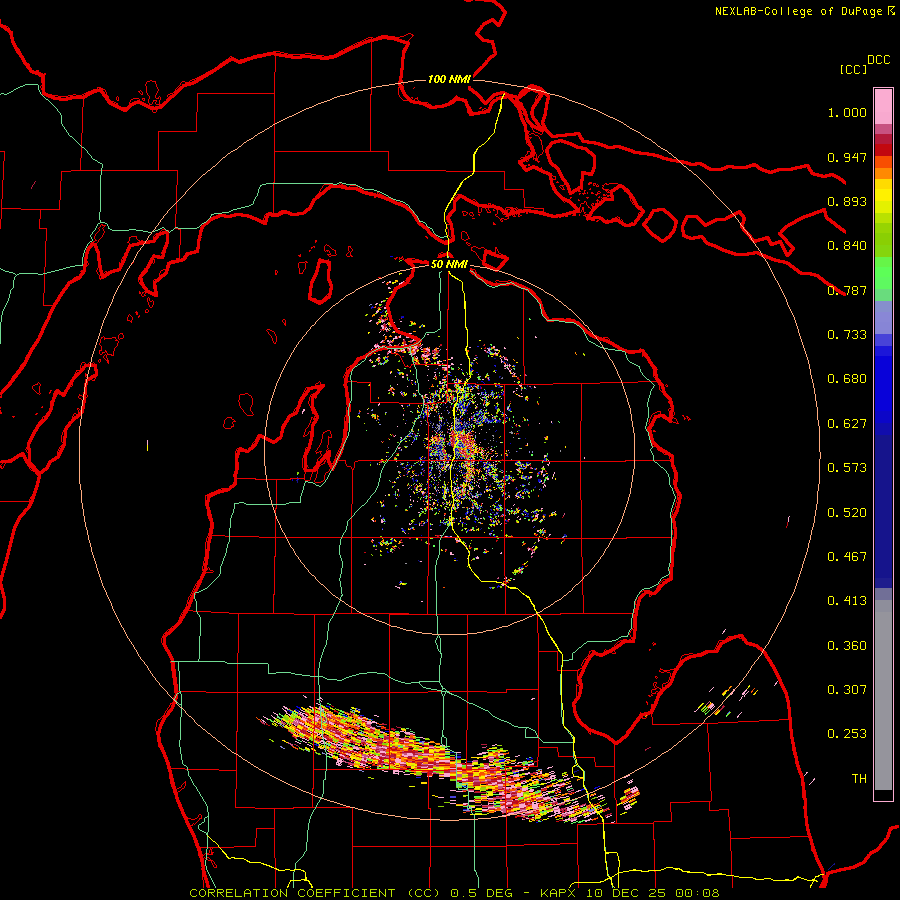The image size is (900, 900).
Task: Click the 0.520 legend value
Action: pos(847,512)
